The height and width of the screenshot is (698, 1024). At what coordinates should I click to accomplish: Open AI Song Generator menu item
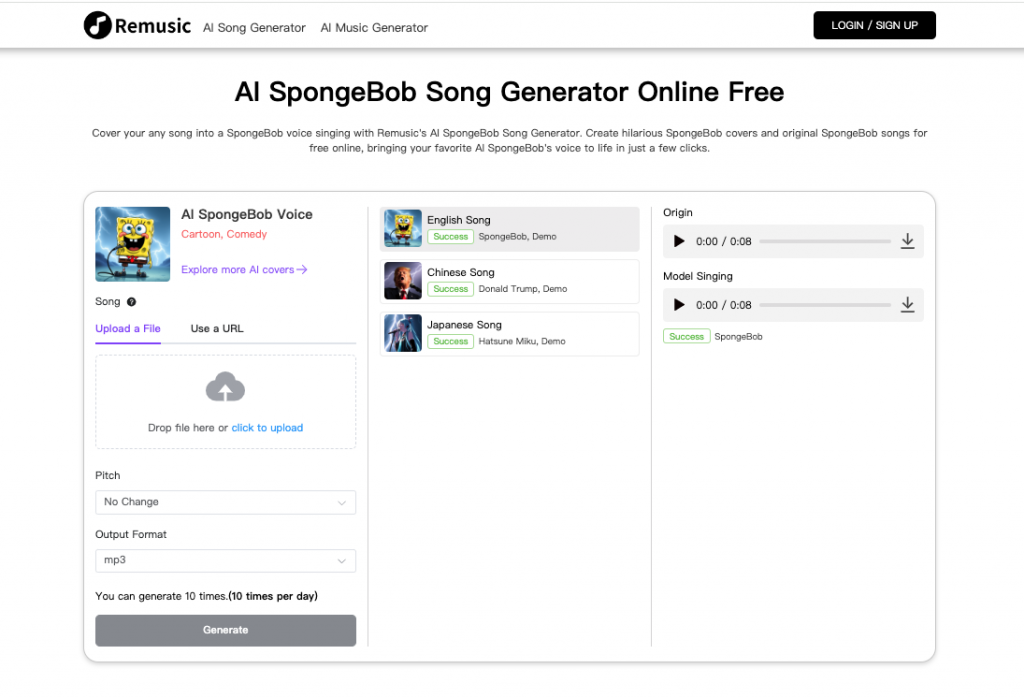[x=254, y=28]
